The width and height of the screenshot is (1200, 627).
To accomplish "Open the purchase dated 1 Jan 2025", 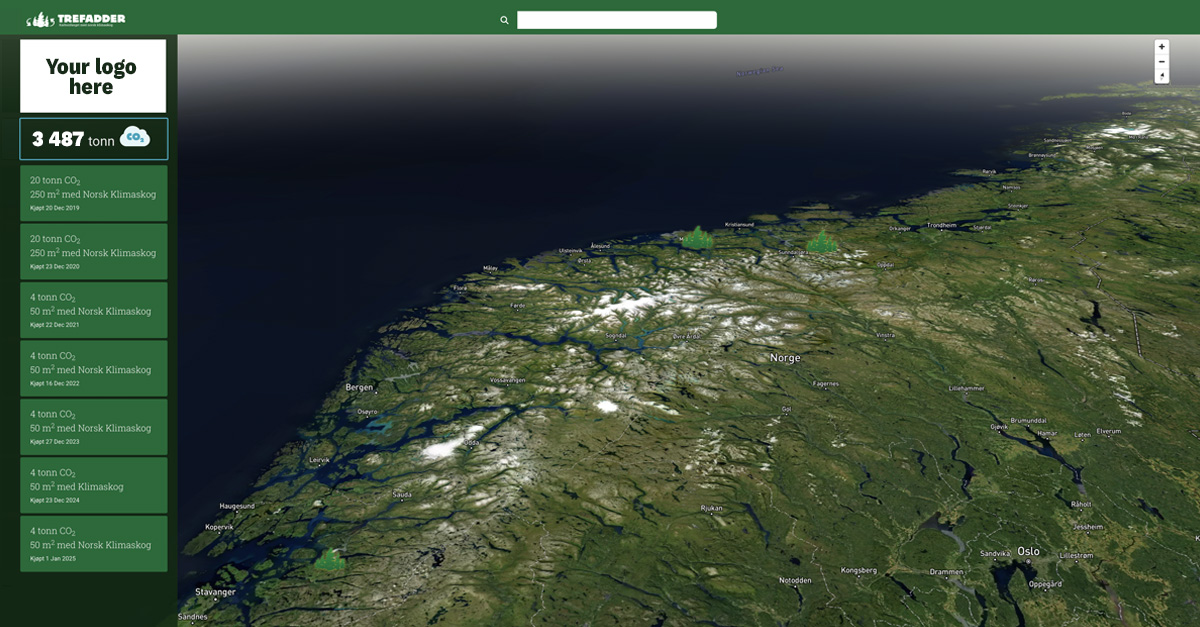I will [94, 544].
